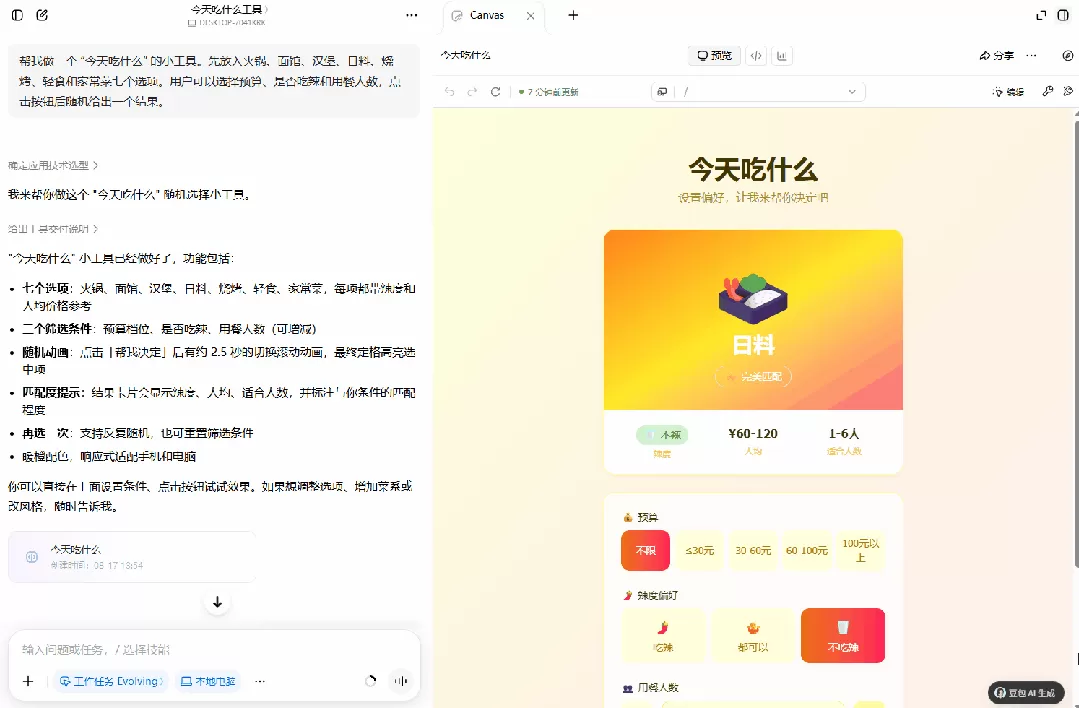Open the 今天吃什么 artifact card
Viewport: 1079px width, 708px height.
tap(131, 557)
